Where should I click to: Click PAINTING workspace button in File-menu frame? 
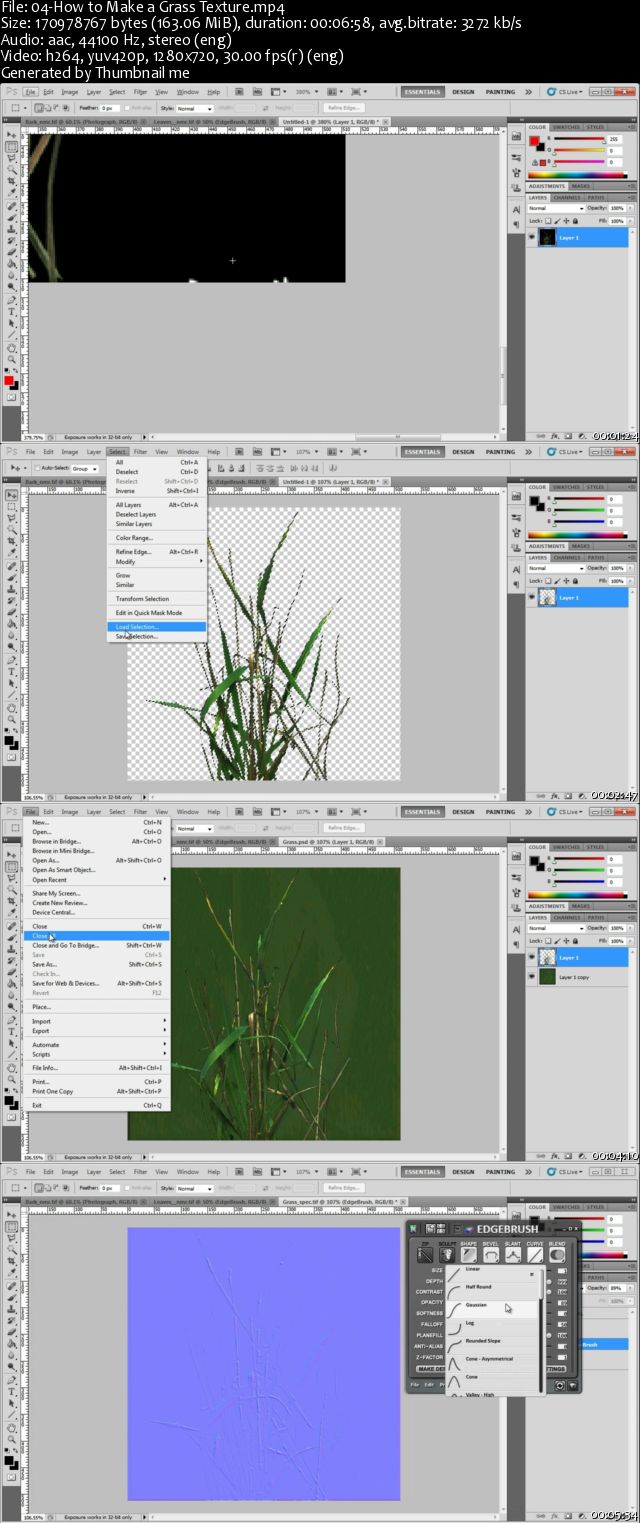coord(500,811)
